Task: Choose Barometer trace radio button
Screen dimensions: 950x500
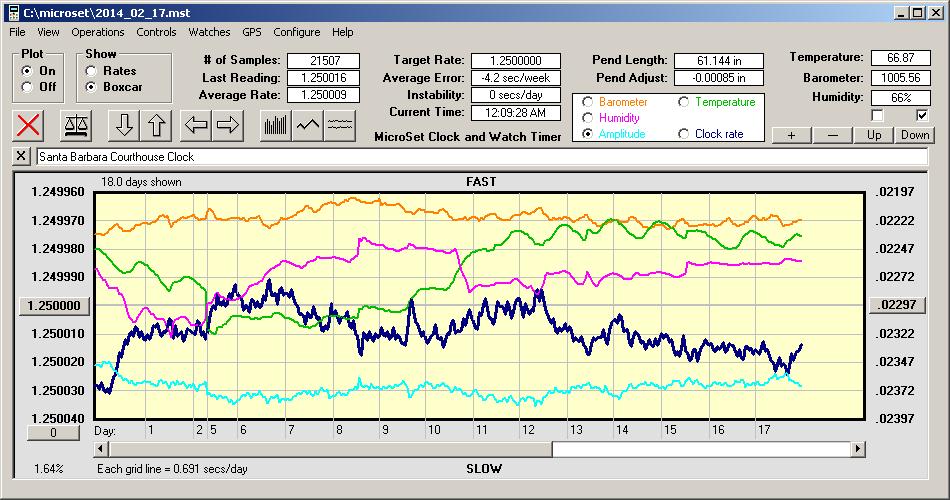Action: click(587, 102)
